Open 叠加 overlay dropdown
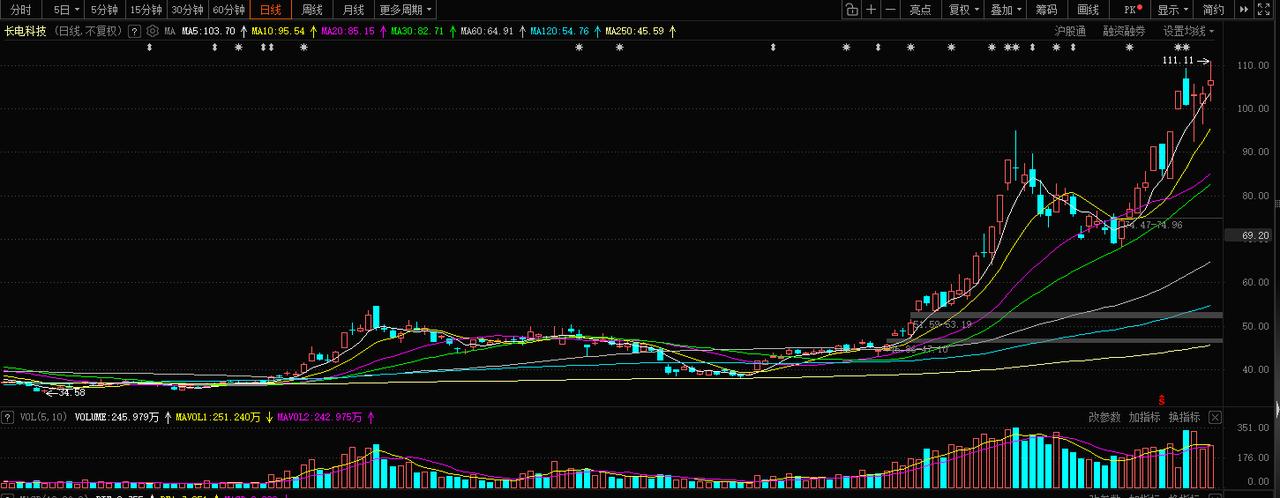This screenshot has height=498, width=1280. (1005, 10)
